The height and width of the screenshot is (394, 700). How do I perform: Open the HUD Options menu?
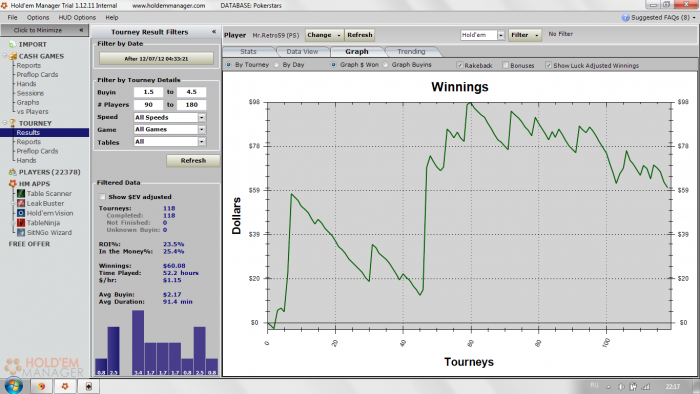(77, 17)
